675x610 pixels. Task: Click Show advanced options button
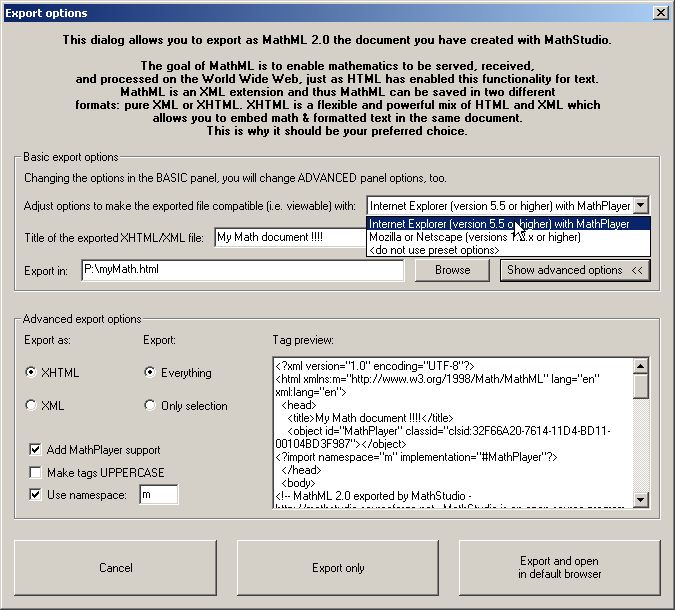(x=575, y=270)
